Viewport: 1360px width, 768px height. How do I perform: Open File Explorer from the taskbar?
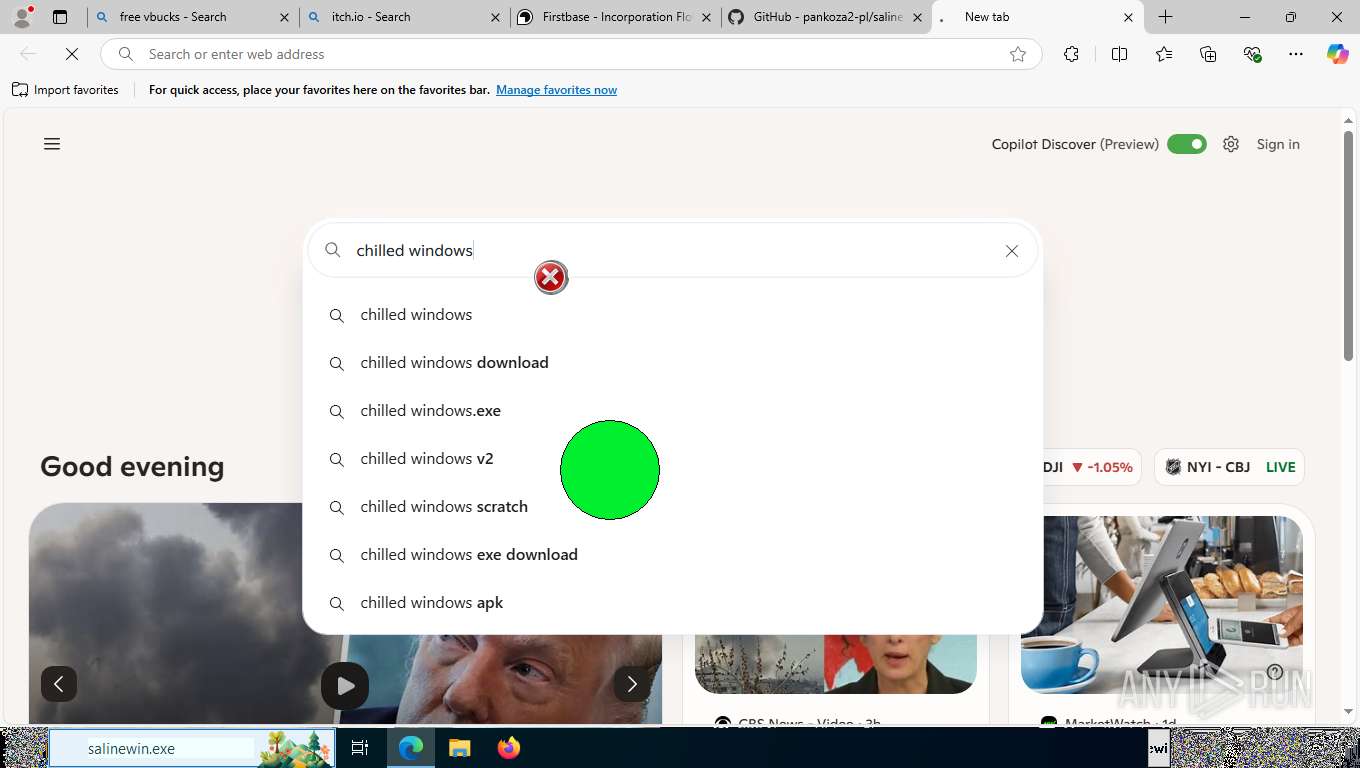459,748
